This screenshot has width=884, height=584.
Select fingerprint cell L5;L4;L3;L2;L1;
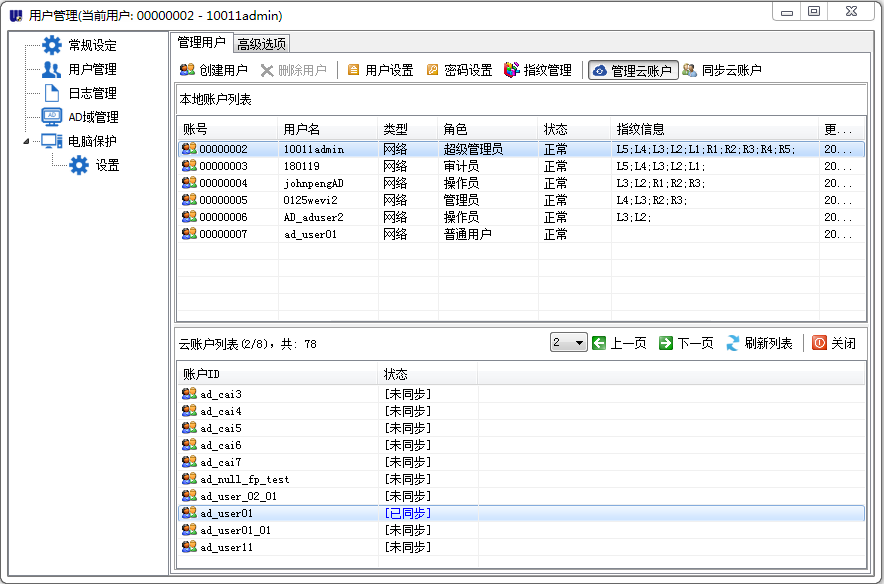tap(661, 166)
